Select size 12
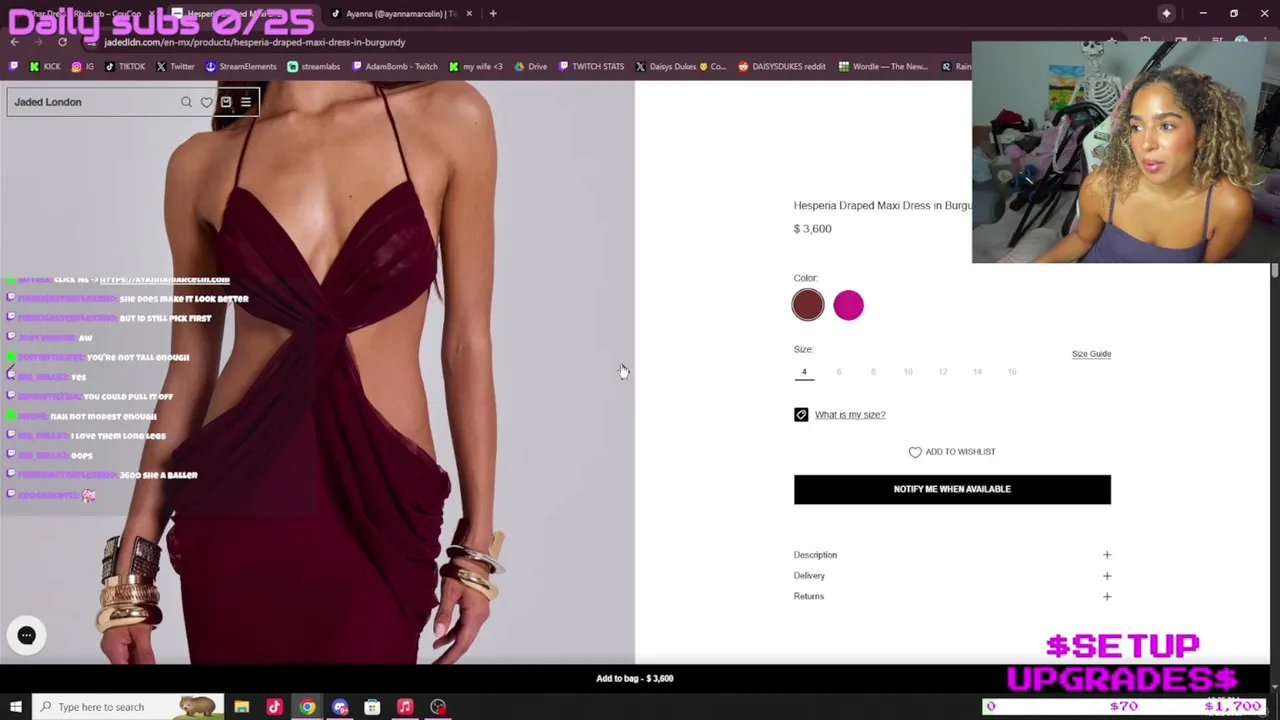 coord(942,372)
